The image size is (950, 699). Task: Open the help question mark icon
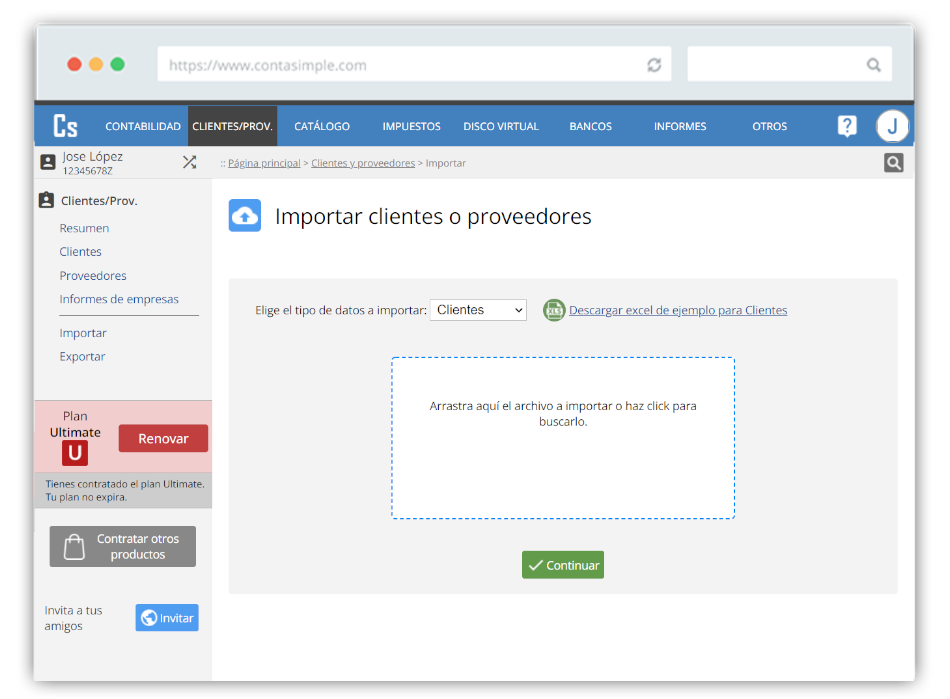(846, 126)
